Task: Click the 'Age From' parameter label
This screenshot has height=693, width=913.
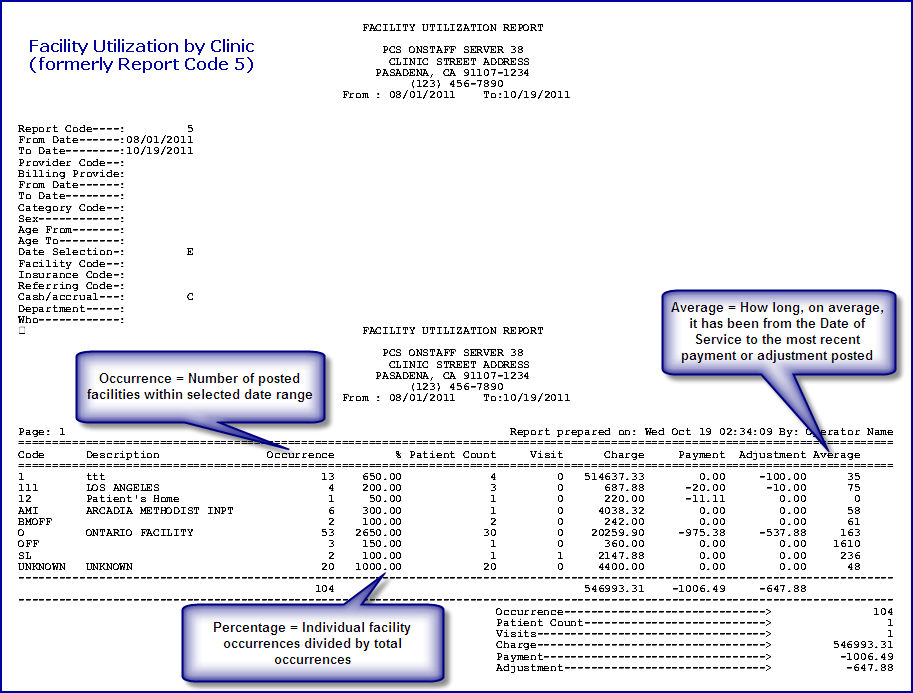Action: (x=71, y=230)
